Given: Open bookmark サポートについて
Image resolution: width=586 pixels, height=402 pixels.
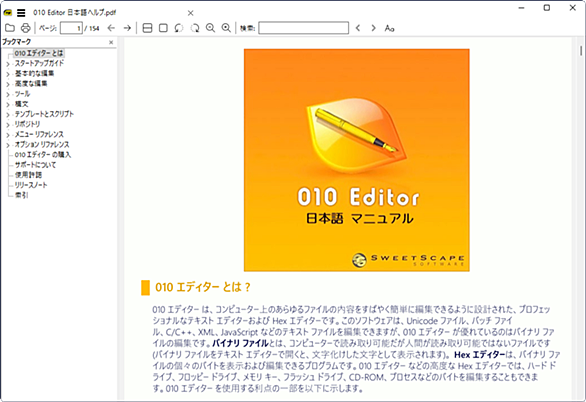Looking at the screenshot, I should 35,165.
